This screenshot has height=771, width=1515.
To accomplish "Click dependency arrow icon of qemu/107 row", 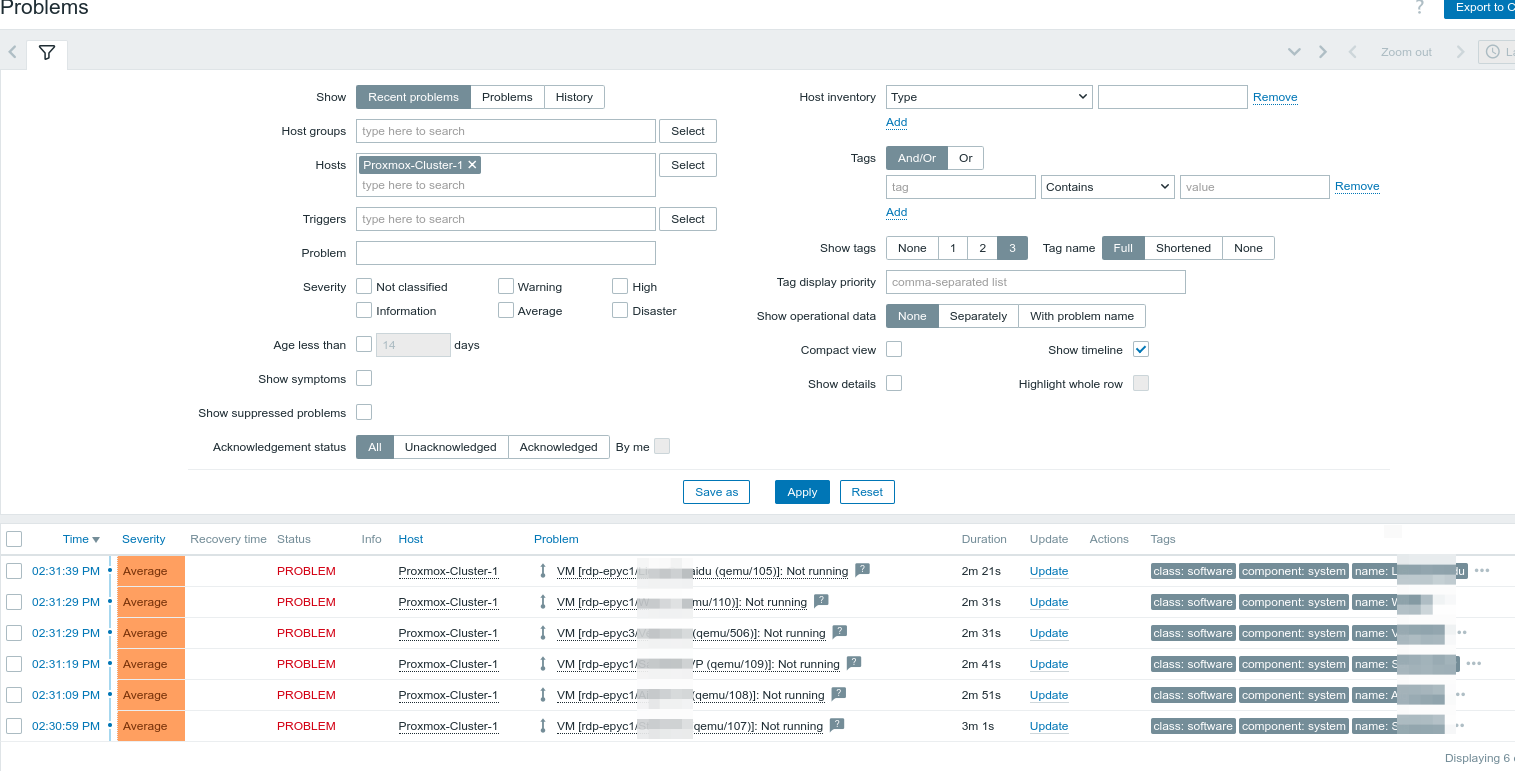I will [x=543, y=726].
